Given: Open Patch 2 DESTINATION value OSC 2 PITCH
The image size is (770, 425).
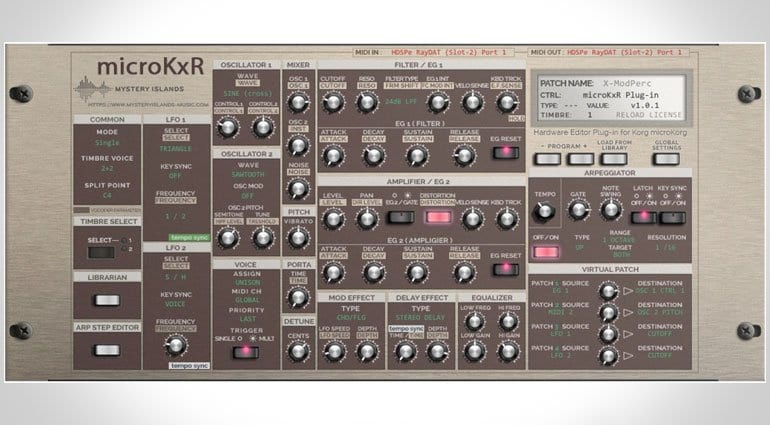Looking at the screenshot, I should click(660, 312).
